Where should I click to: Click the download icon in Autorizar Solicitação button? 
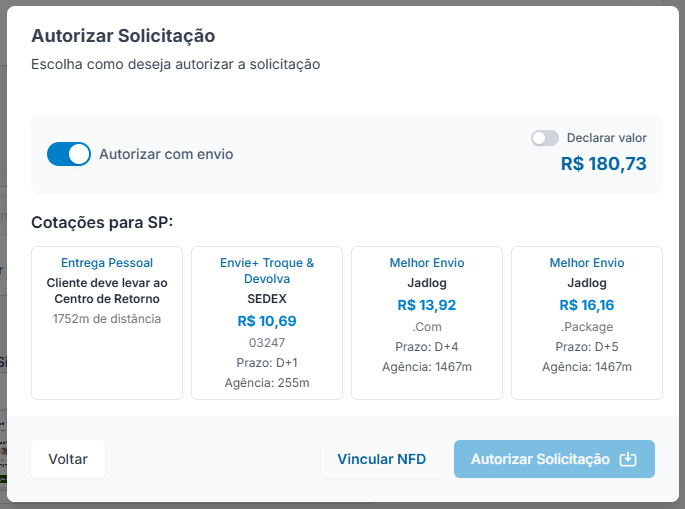[x=628, y=459]
